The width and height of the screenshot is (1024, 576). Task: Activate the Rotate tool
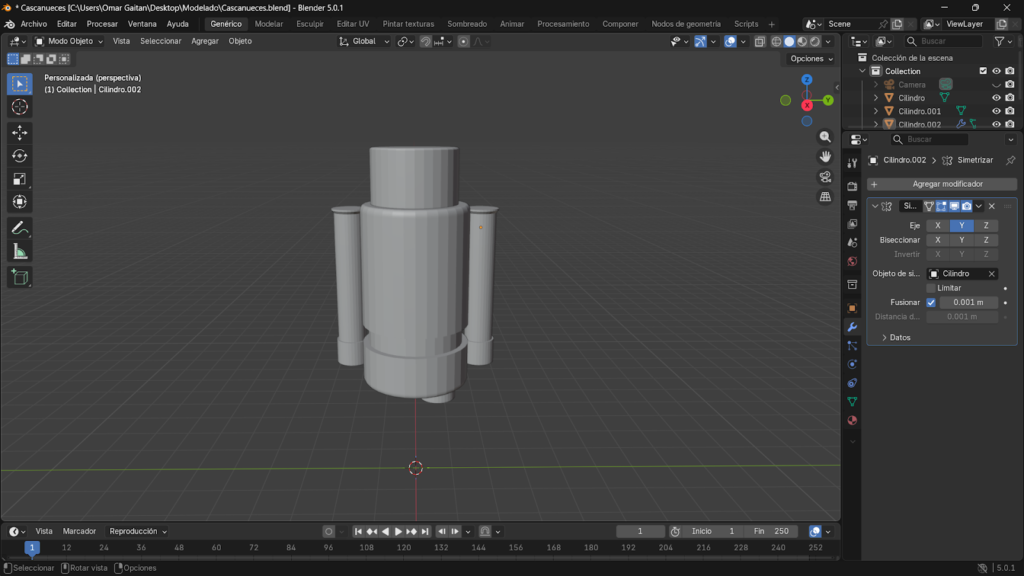[x=20, y=155]
